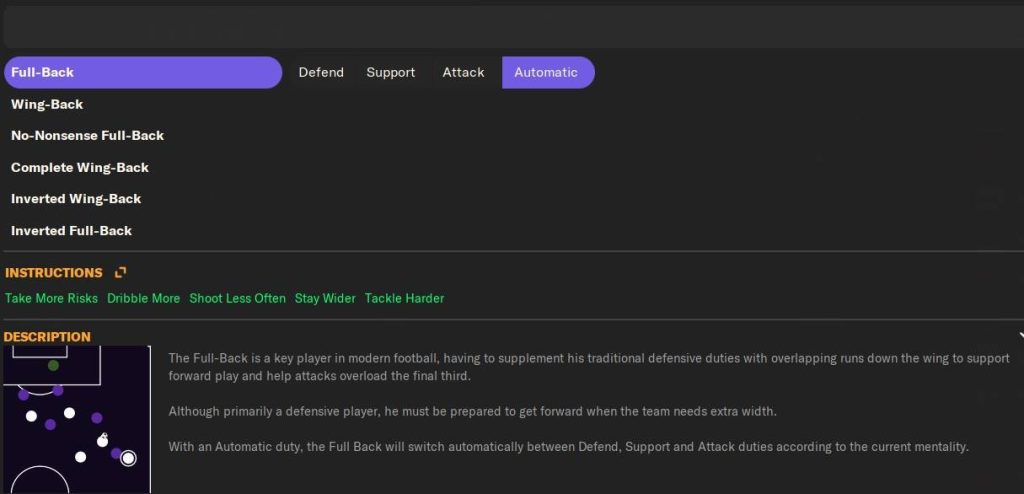1024x494 pixels.
Task: Click the INSTRUCTIONS section header
Action: (x=53, y=272)
